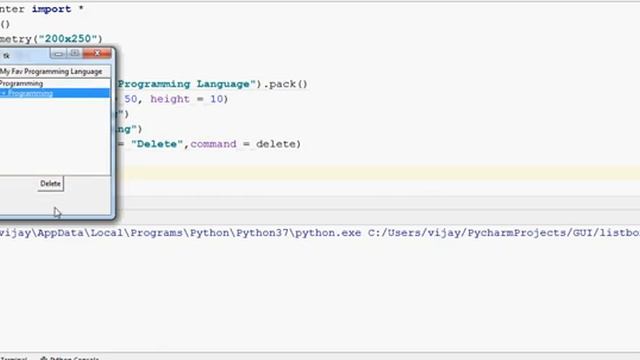Maximize the tk window

pos(74,53)
